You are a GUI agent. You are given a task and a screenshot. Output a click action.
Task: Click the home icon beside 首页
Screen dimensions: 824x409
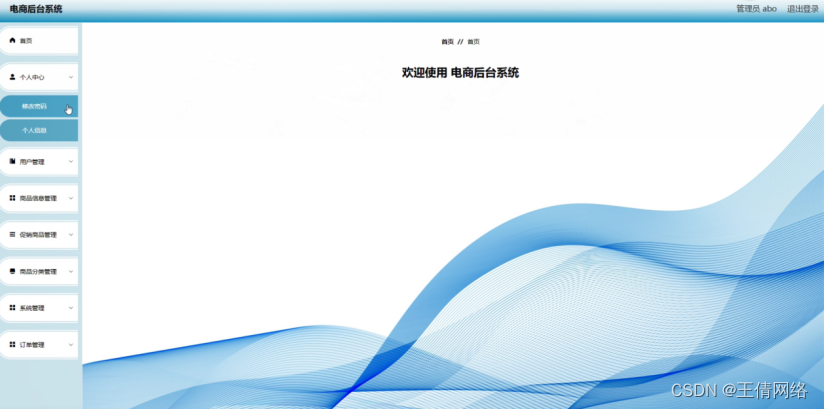pyautogui.click(x=13, y=40)
